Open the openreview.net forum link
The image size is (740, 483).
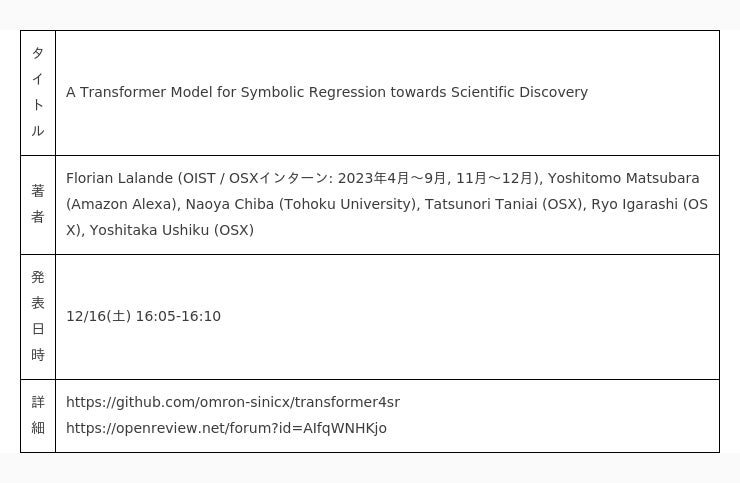coord(226,428)
